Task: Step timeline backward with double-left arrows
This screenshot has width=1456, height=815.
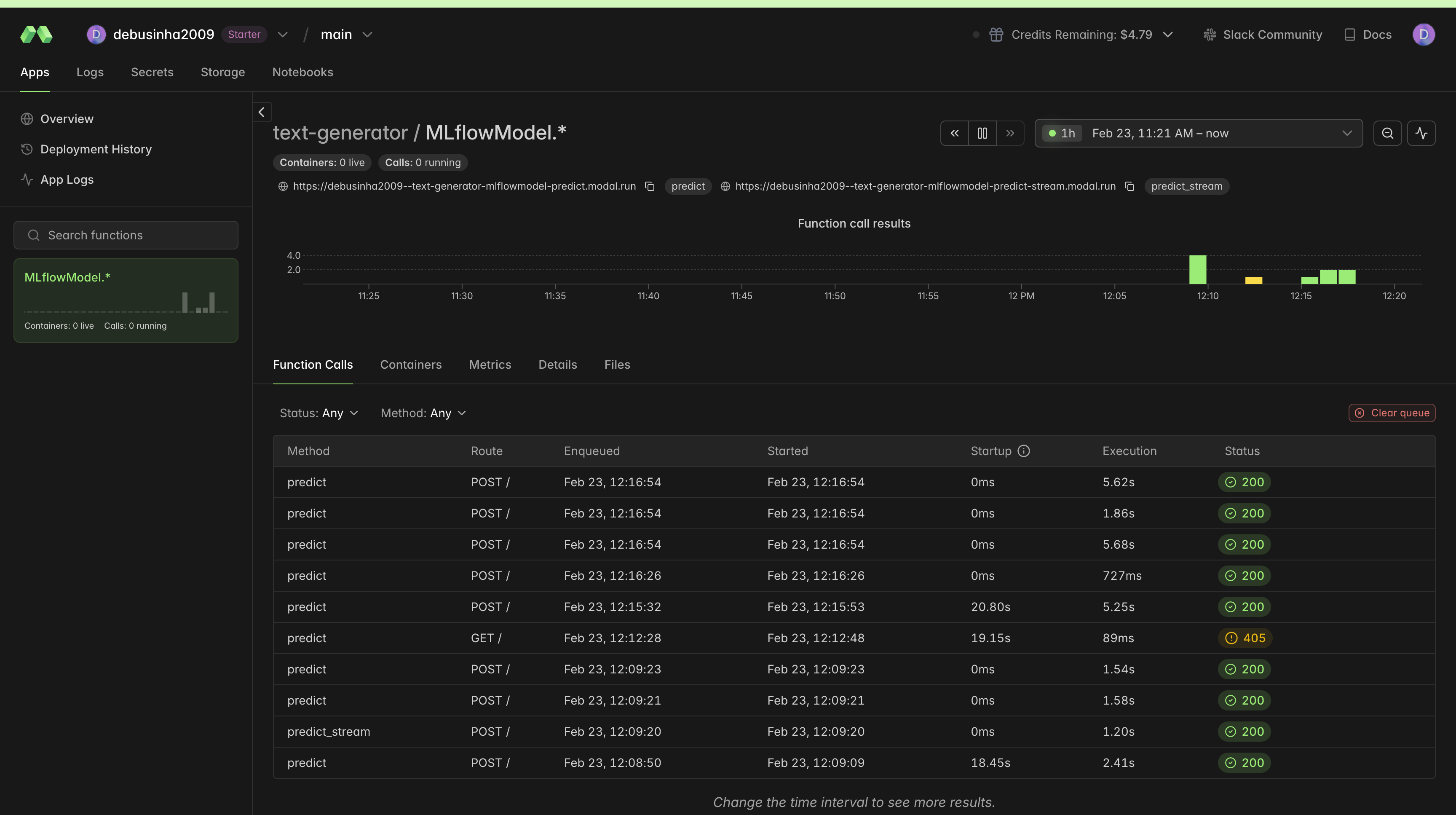Action: pos(955,133)
